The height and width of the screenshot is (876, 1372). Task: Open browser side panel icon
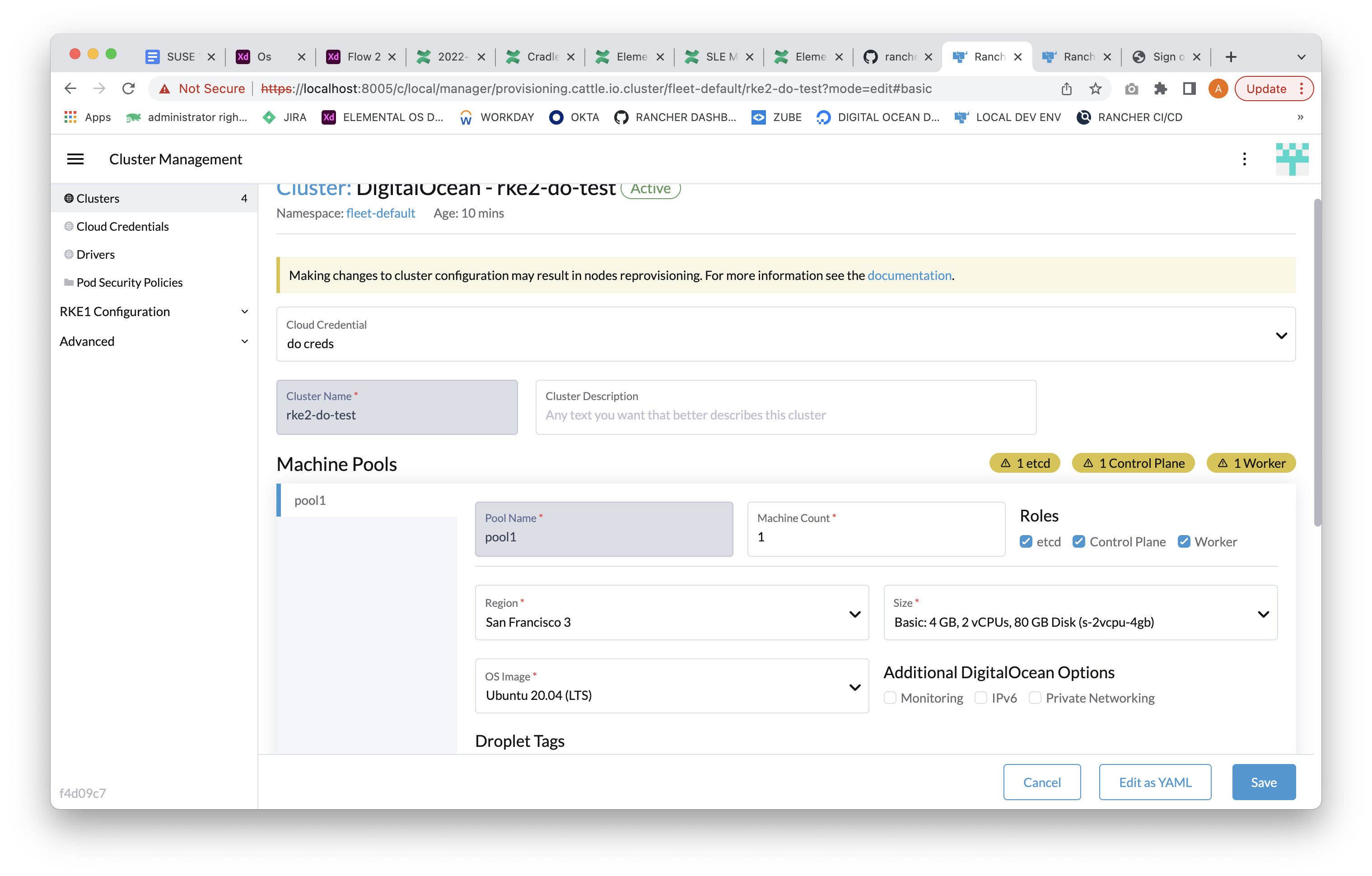tap(1189, 89)
